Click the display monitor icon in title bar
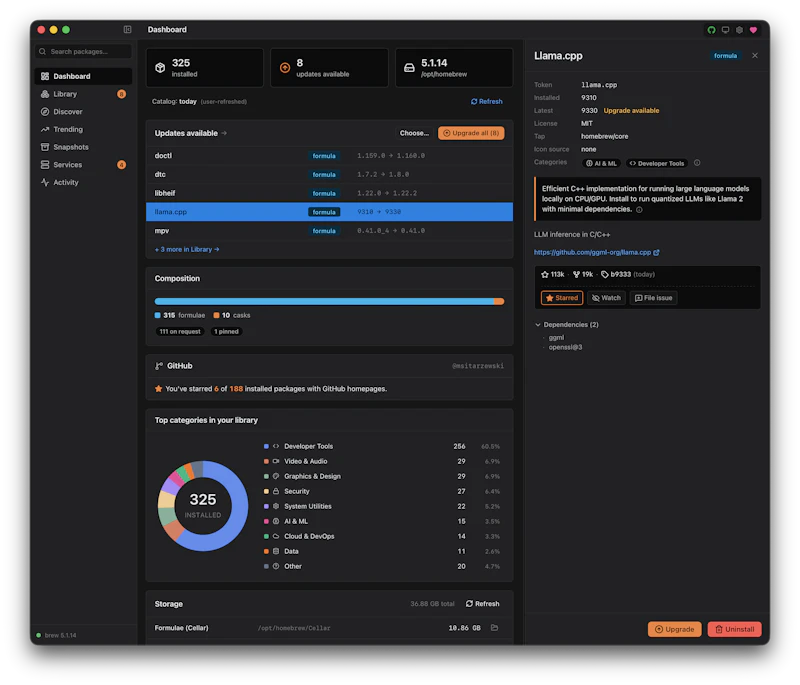 [725, 30]
